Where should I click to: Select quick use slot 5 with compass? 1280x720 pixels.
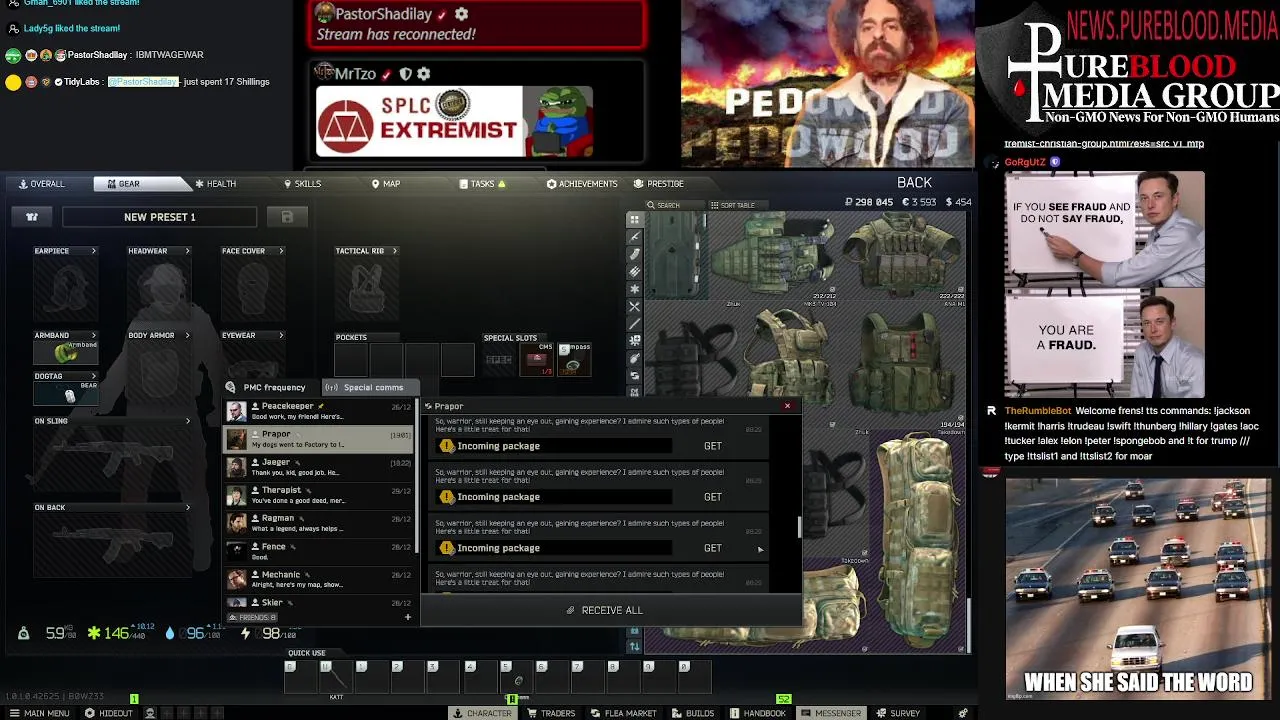tap(517, 676)
